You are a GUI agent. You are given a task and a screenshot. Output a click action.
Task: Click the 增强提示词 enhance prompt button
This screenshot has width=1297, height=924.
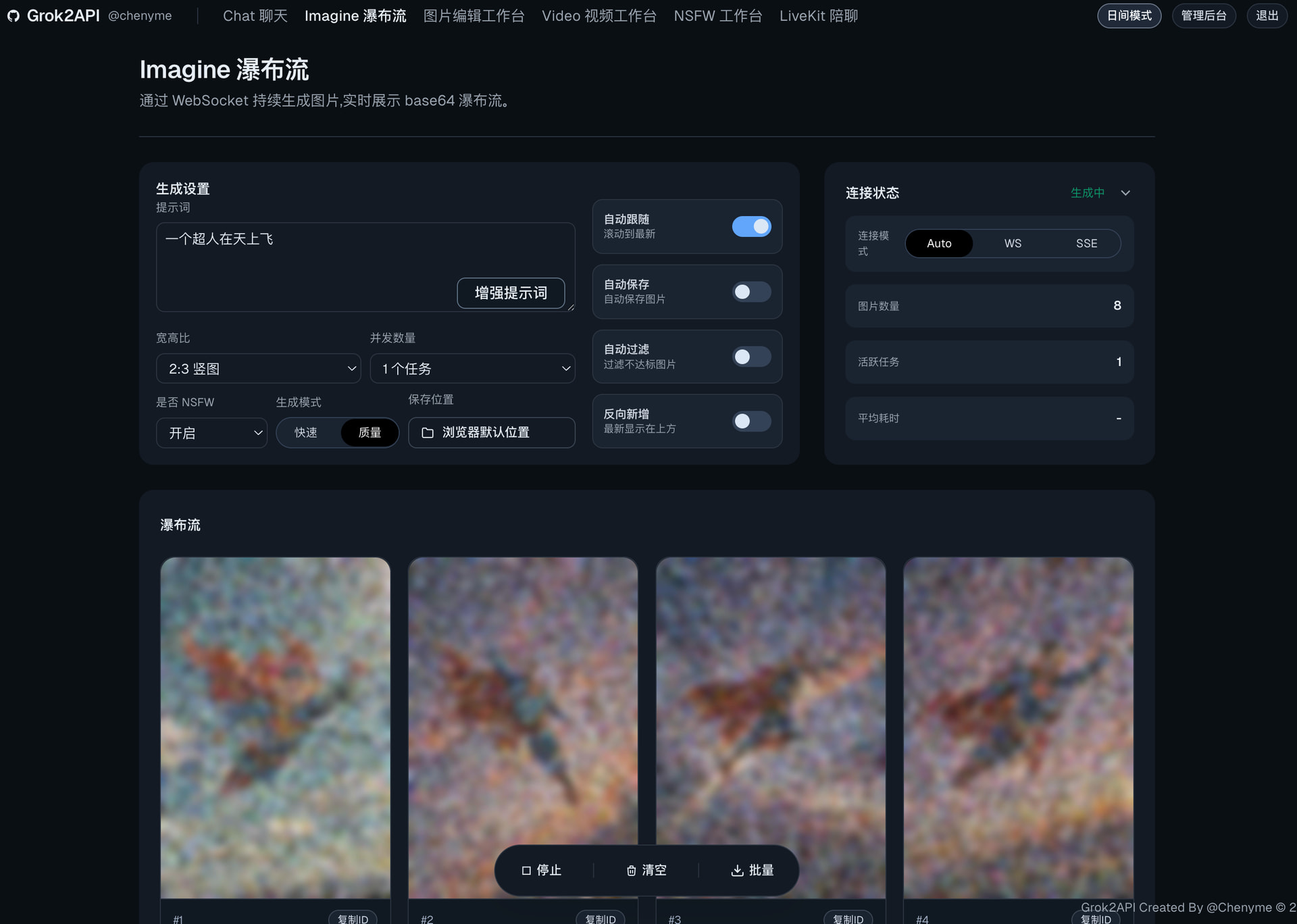tap(511, 293)
